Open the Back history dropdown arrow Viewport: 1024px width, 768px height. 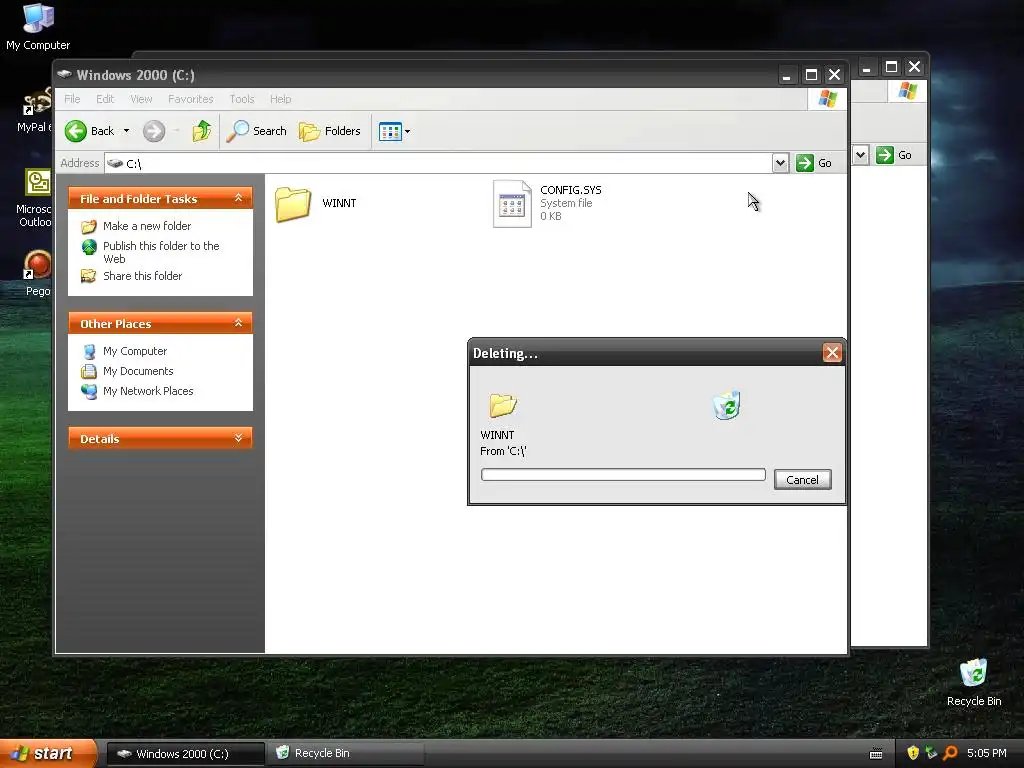tap(127, 131)
